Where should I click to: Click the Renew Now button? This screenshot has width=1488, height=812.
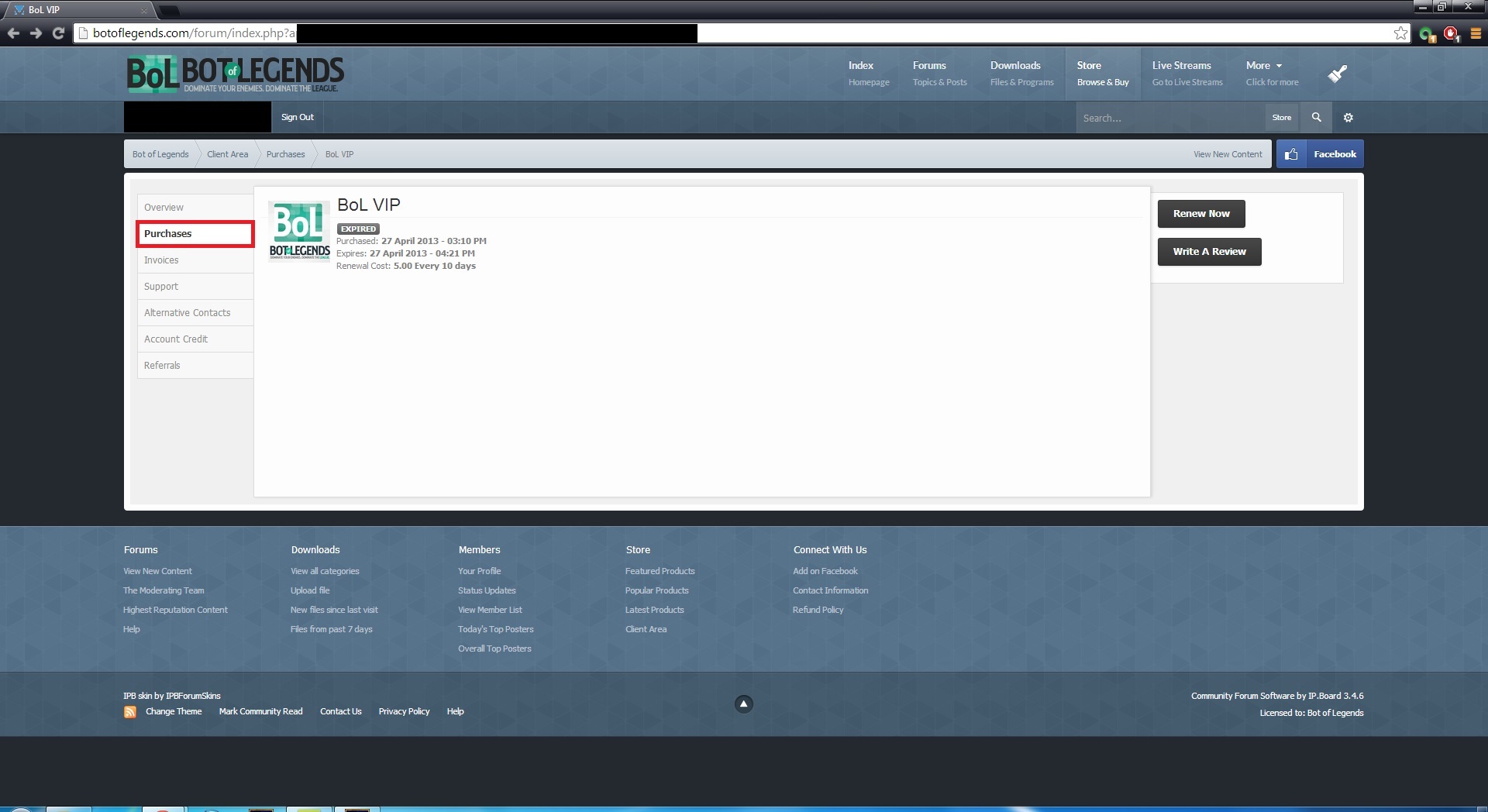click(1201, 214)
